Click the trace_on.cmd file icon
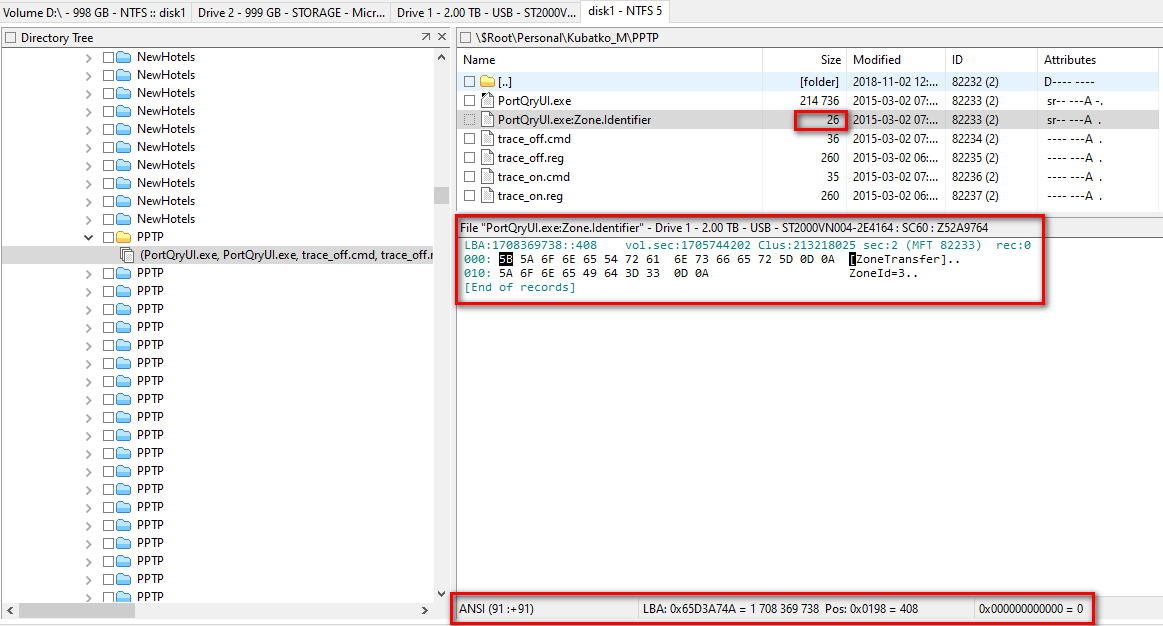This screenshot has width=1163, height=626. (x=487, y=177)
